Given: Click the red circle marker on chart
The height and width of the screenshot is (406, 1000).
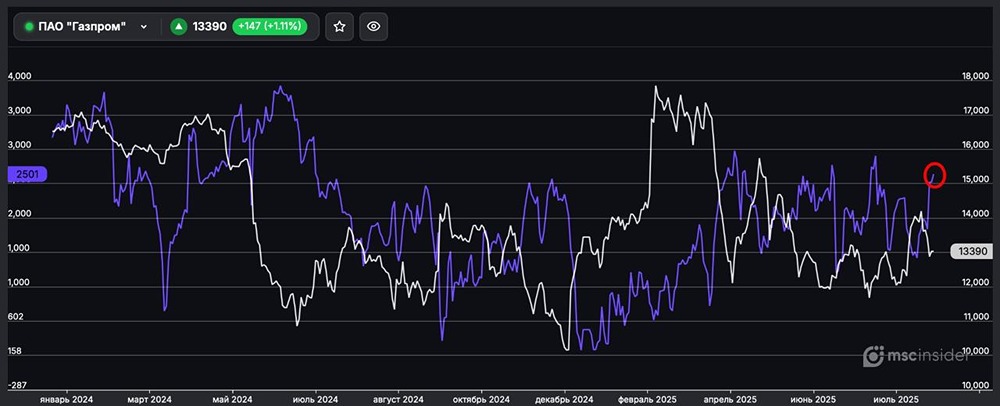Looking at the screenshot, I should tap(935, 175).
